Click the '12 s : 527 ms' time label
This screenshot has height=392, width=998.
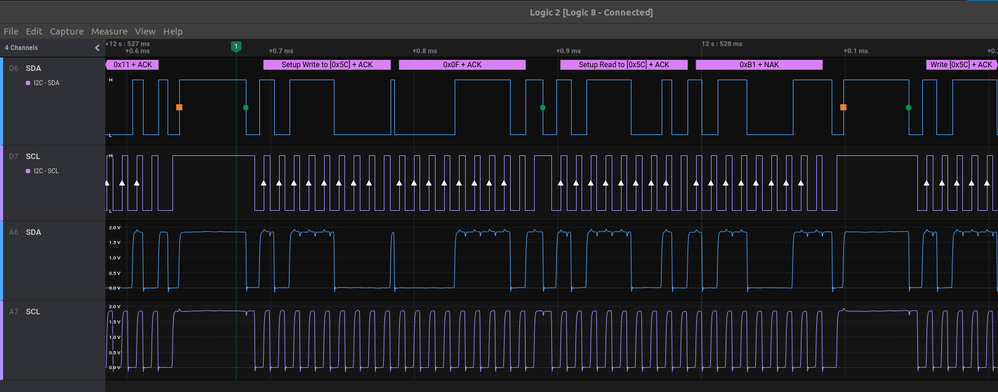coord(130,44)
